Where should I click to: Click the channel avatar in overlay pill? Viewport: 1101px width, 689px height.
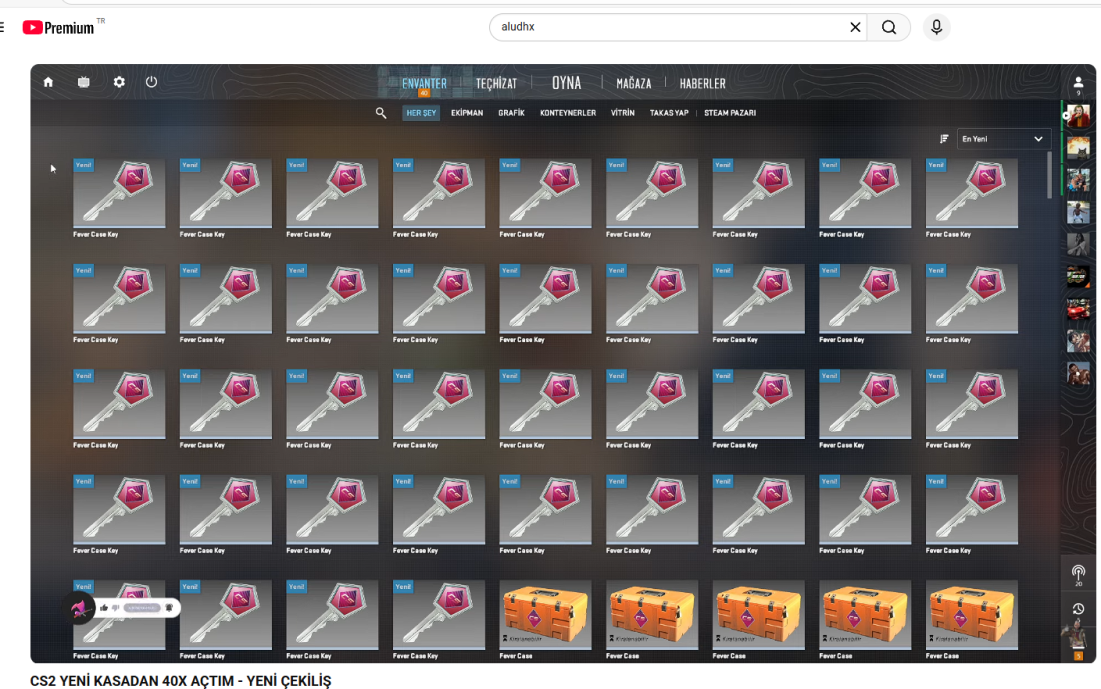point(80,608)
